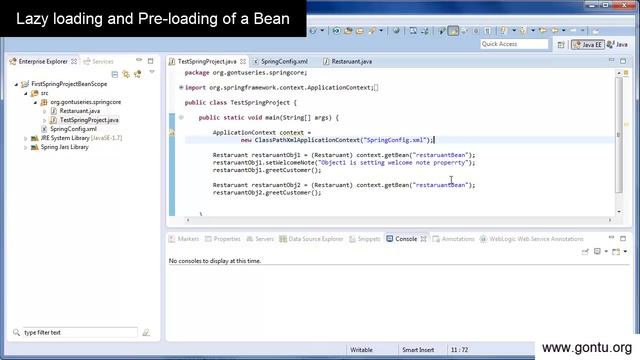This screenshot has width=640, height=360.
Task: Switch to the Services view tab
Action: [98, 62]
